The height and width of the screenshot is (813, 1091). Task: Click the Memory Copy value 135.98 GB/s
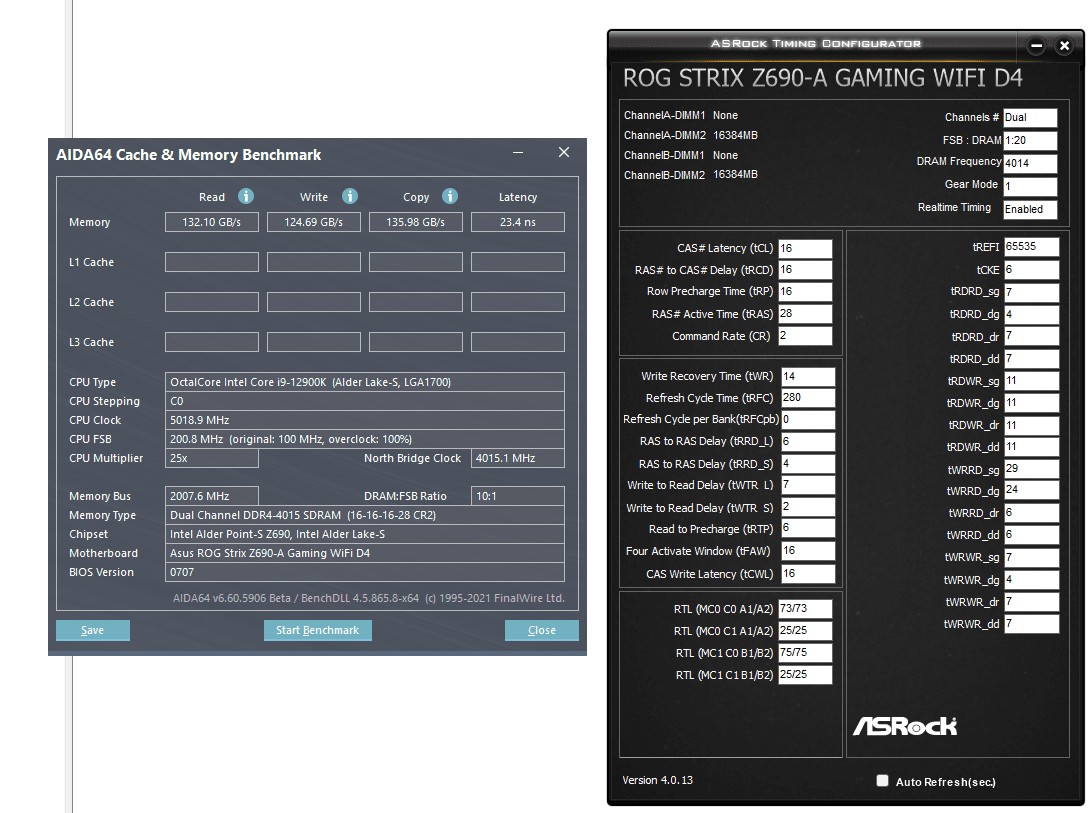point(415,222)
